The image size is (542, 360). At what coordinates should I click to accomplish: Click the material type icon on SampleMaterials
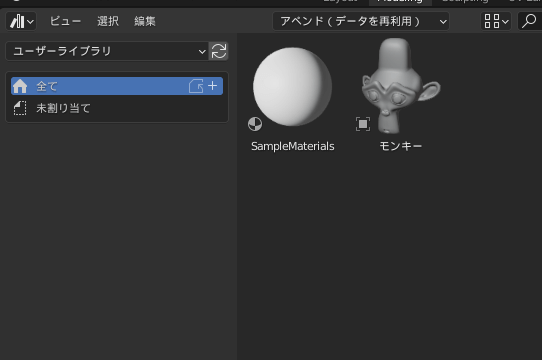255,124
